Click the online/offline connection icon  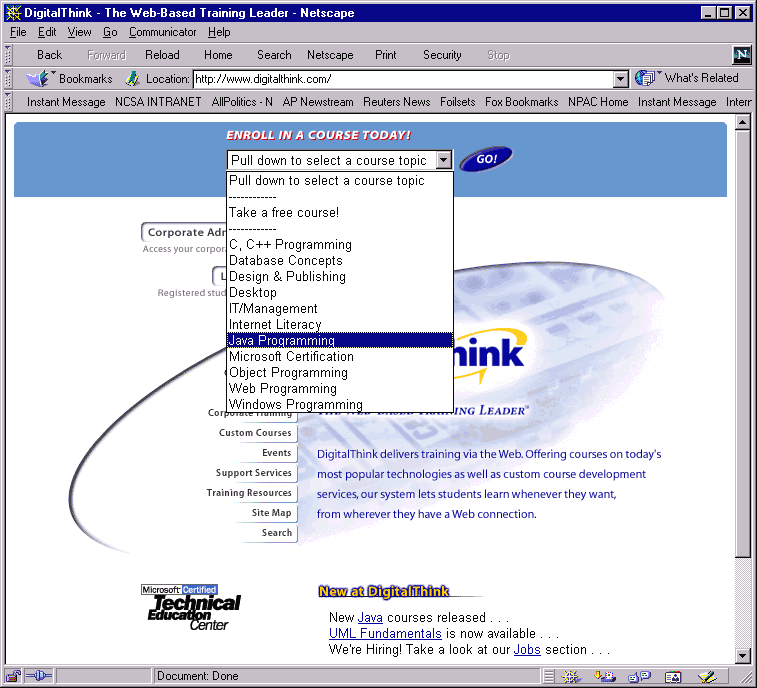pyautogui.click(x=39, y=676)
